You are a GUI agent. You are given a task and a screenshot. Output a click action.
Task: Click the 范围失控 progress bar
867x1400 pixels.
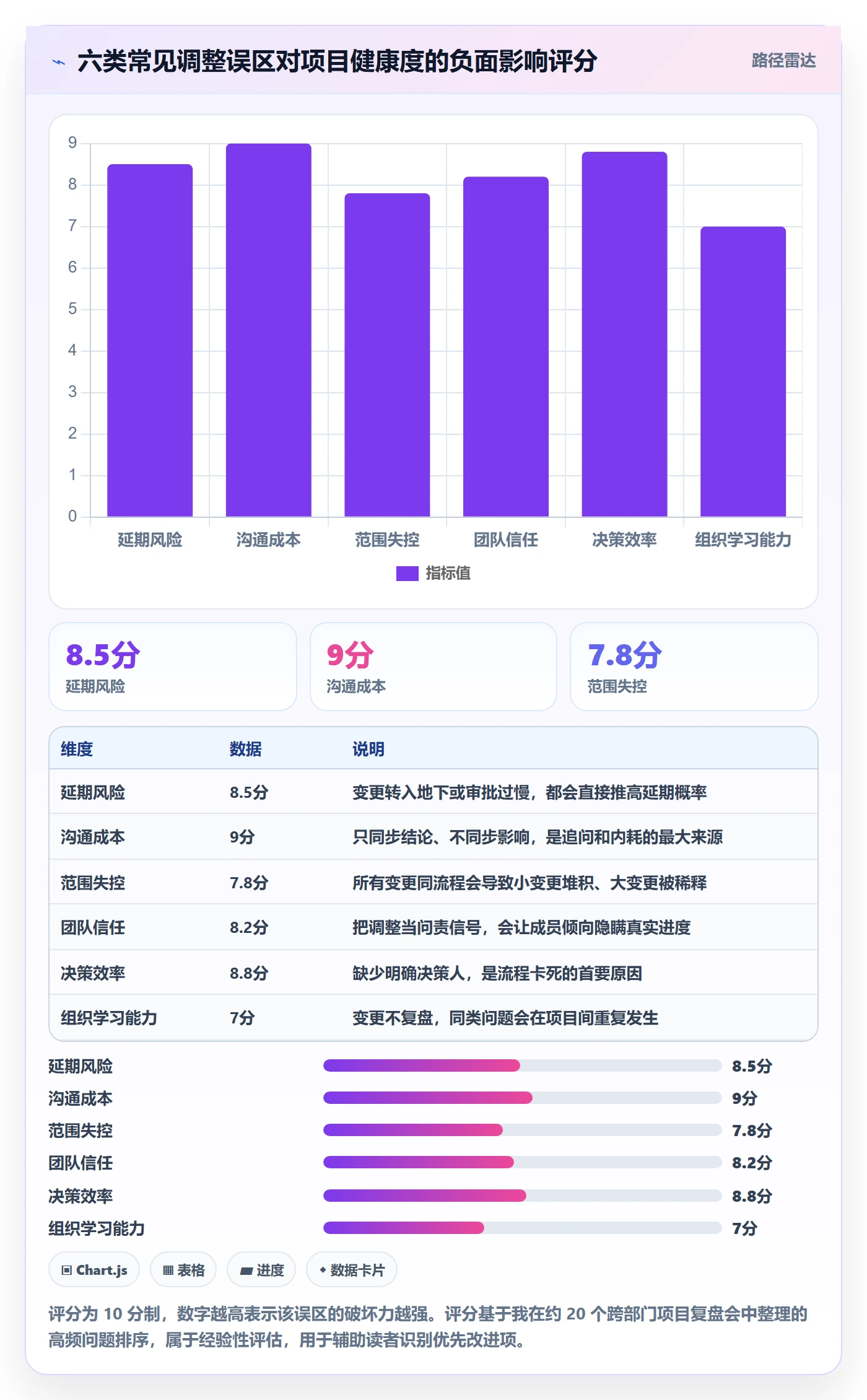[x=522, y=1130]
